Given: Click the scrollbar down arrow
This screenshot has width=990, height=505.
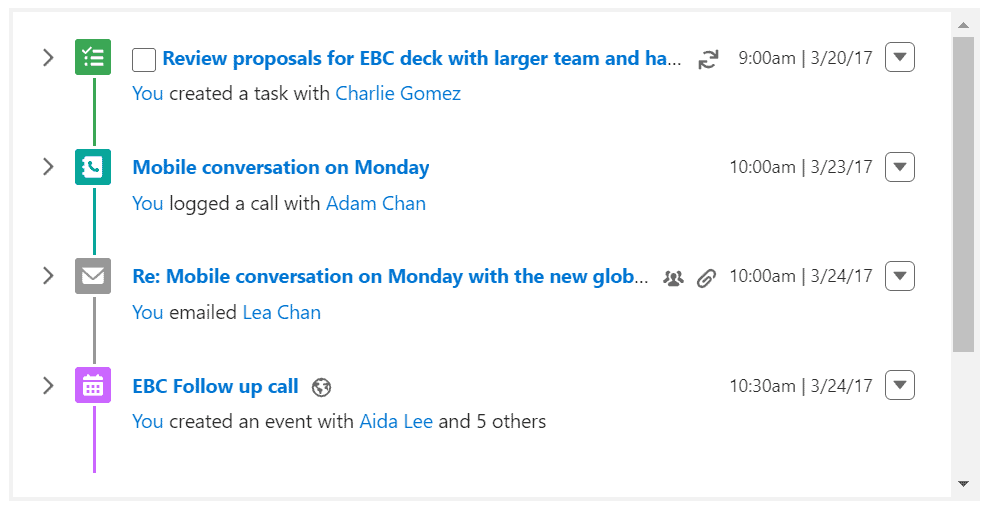Looking at the screenshot, I should tap(963, 484).
